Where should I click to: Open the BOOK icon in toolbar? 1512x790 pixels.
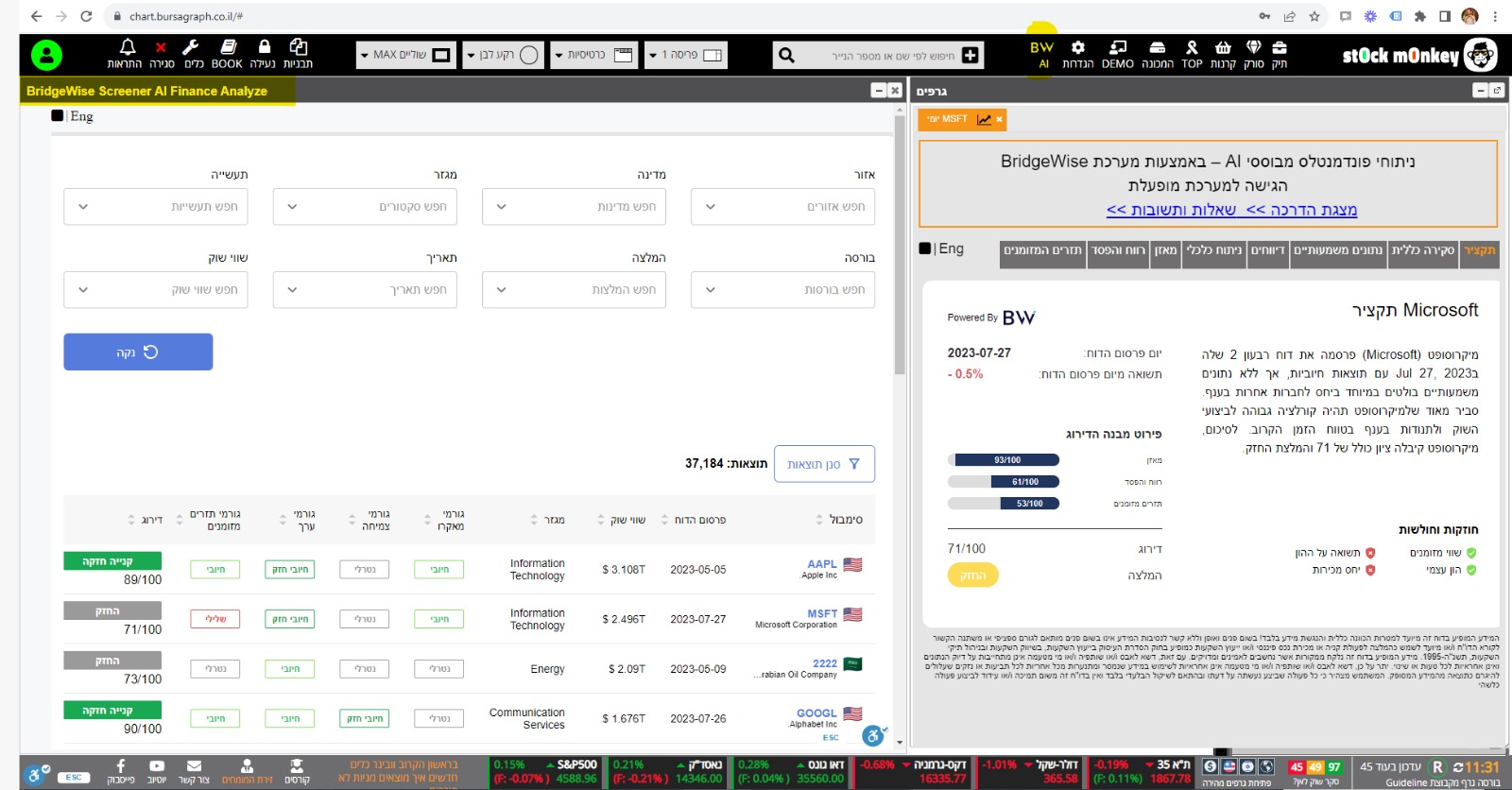227,48
